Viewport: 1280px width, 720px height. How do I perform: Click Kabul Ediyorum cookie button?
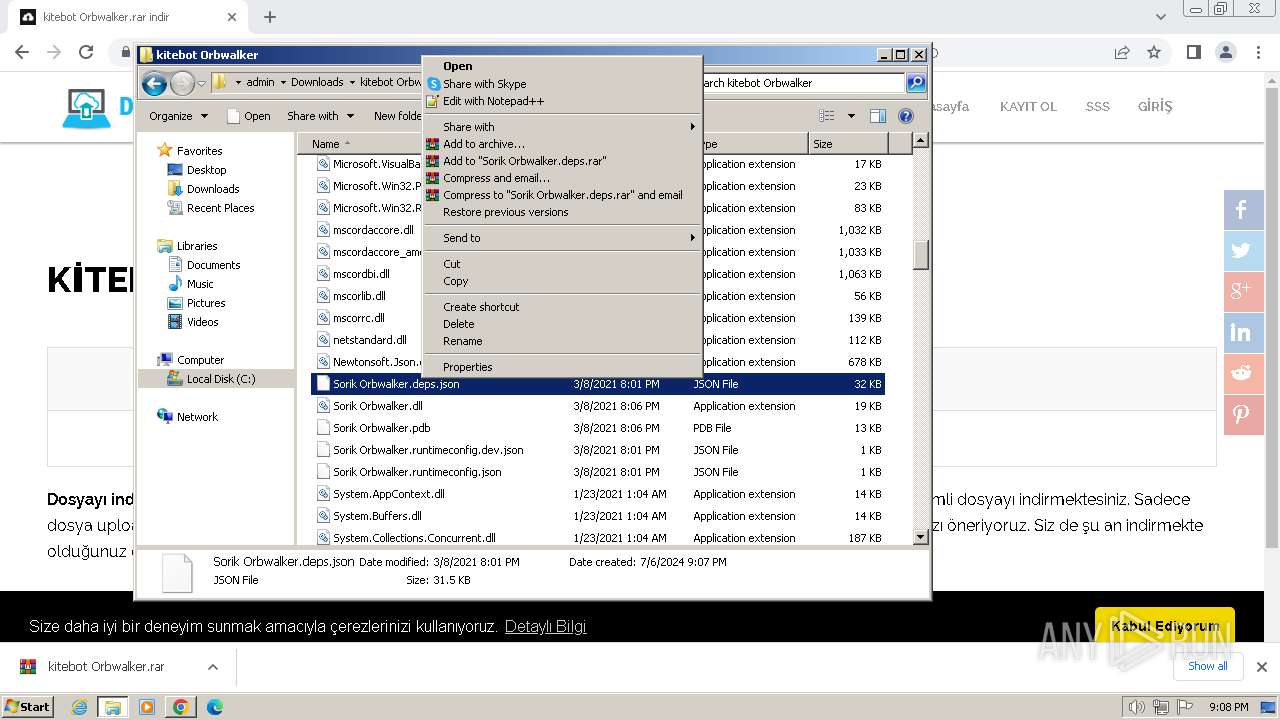pos(1165,626)
